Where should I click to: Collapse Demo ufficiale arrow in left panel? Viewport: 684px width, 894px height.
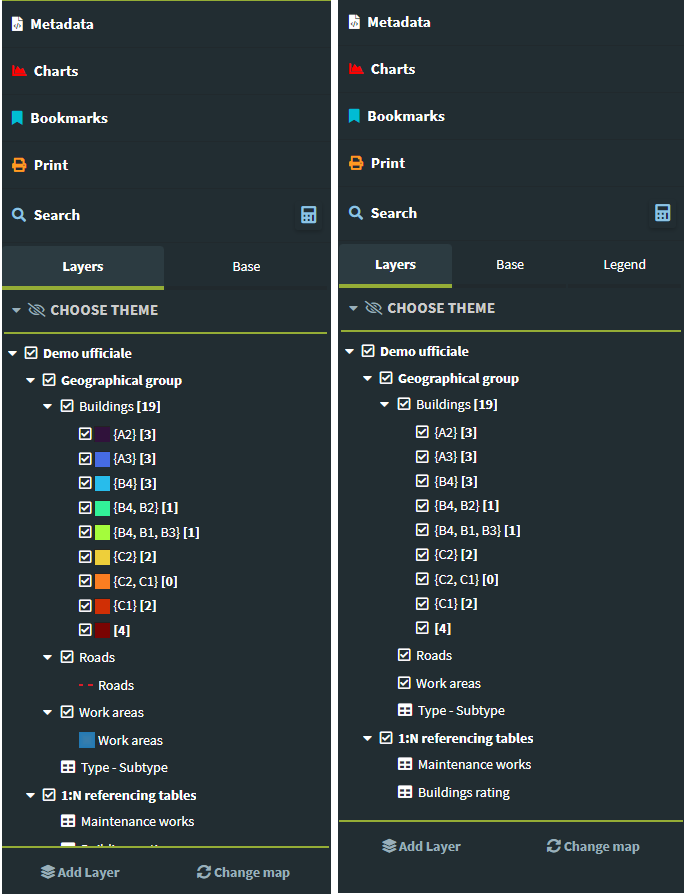[13, 353]
